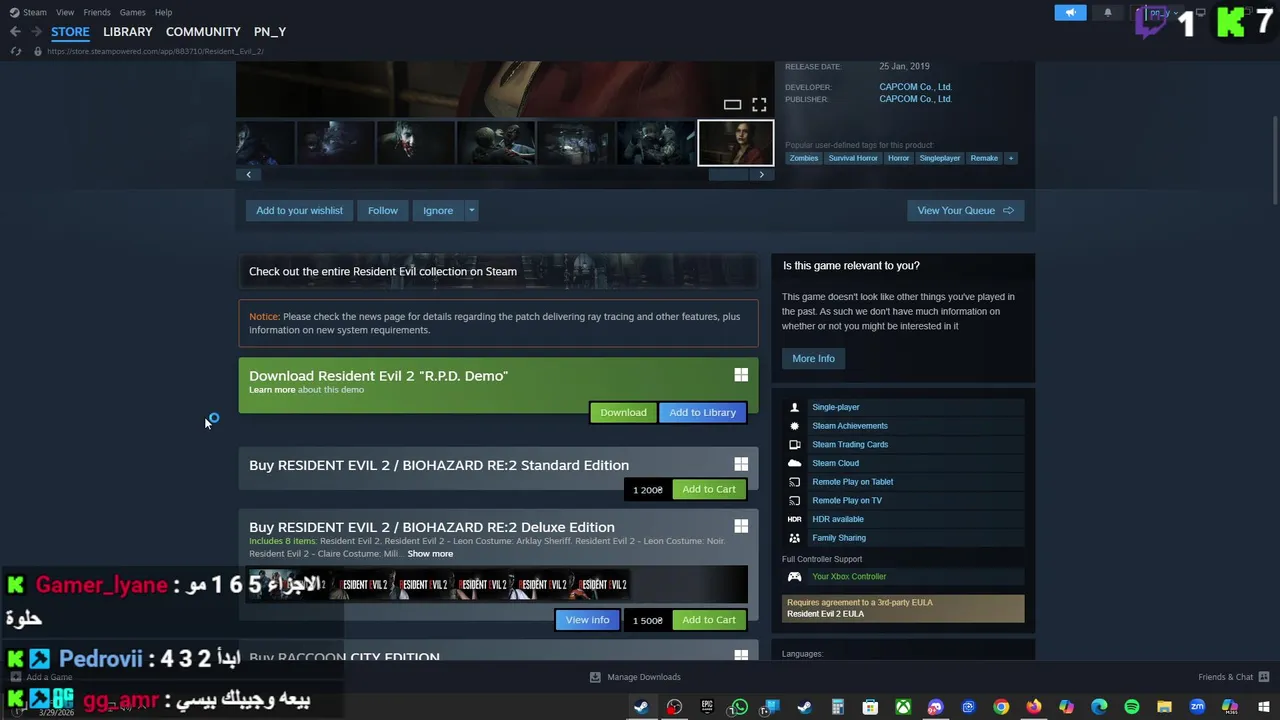The height and width of the screenshot is (720, 1280).
Task: Open File Explorer from the taskbar
Action: (x=1164, y=707)
